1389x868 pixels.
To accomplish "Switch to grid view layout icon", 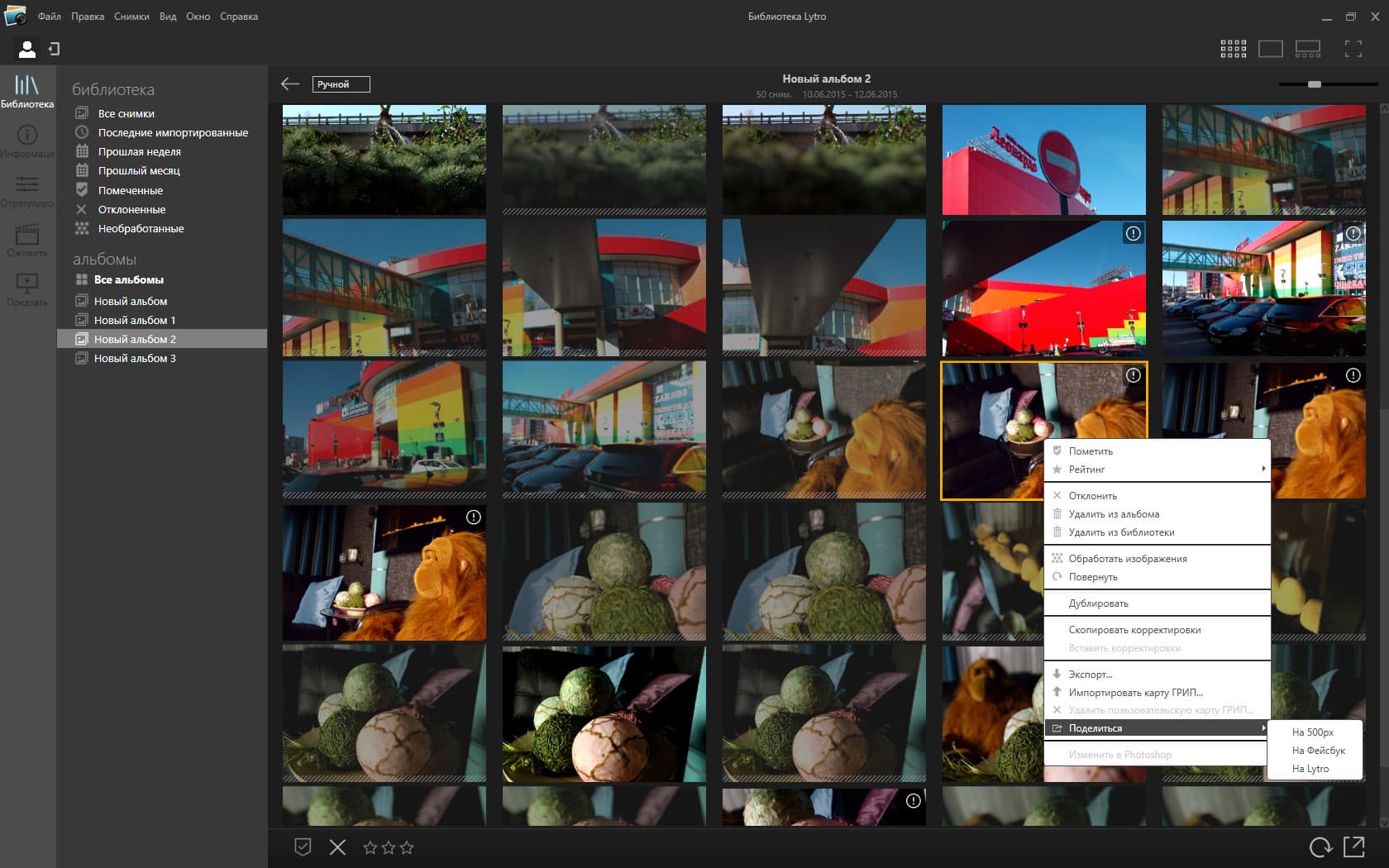I will click(x=1233, y=49).
